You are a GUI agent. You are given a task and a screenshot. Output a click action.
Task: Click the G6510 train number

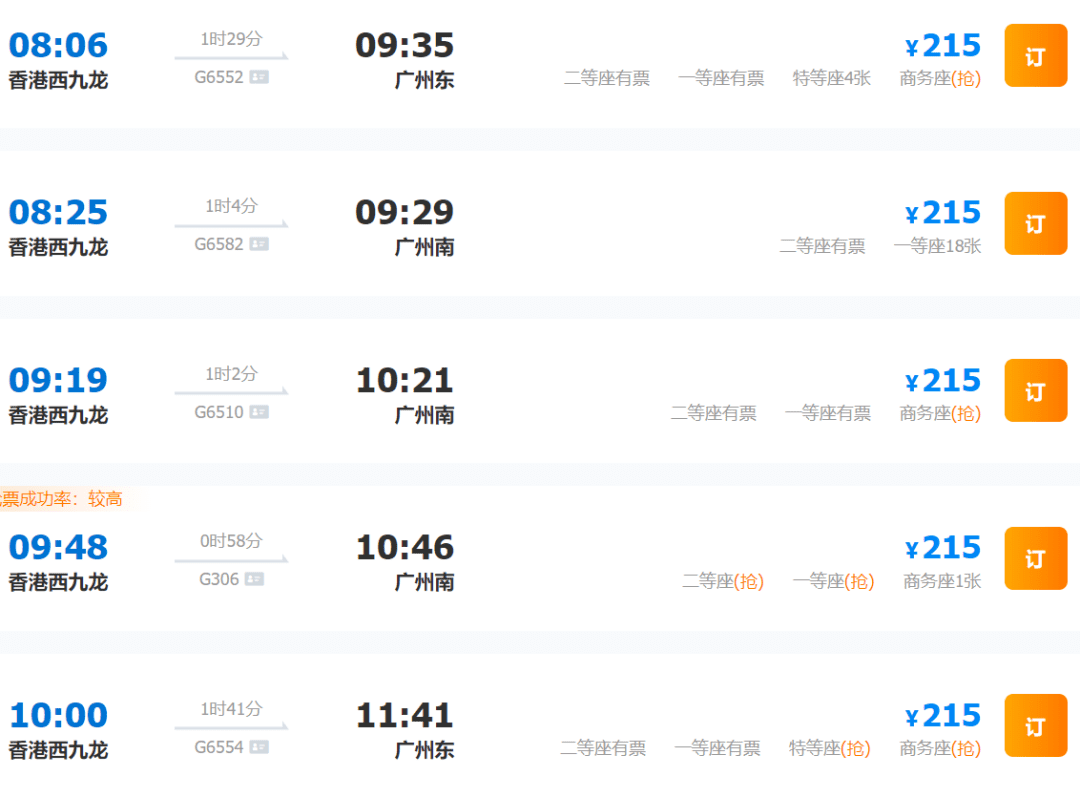219,412
